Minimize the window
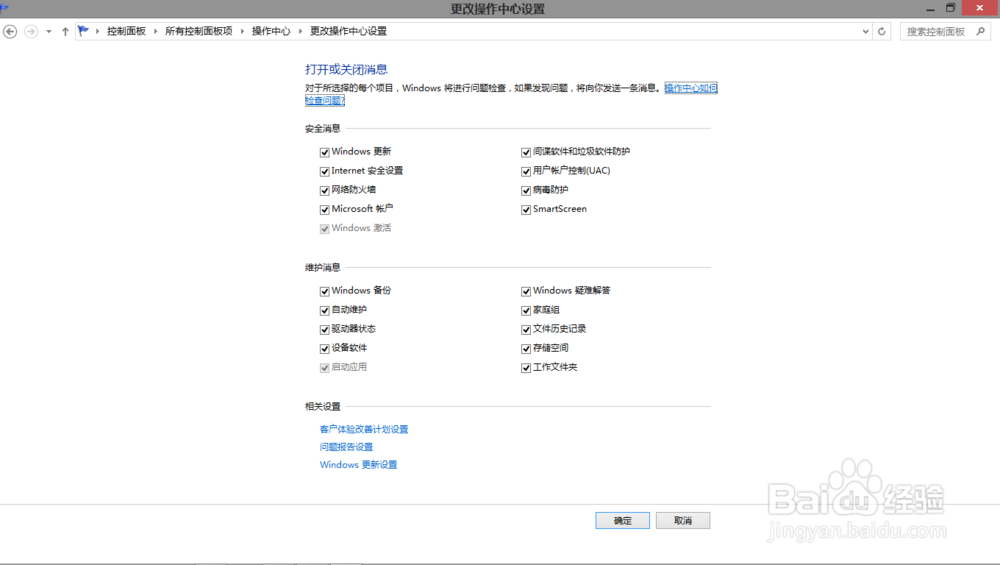 (x=930, y=8)
